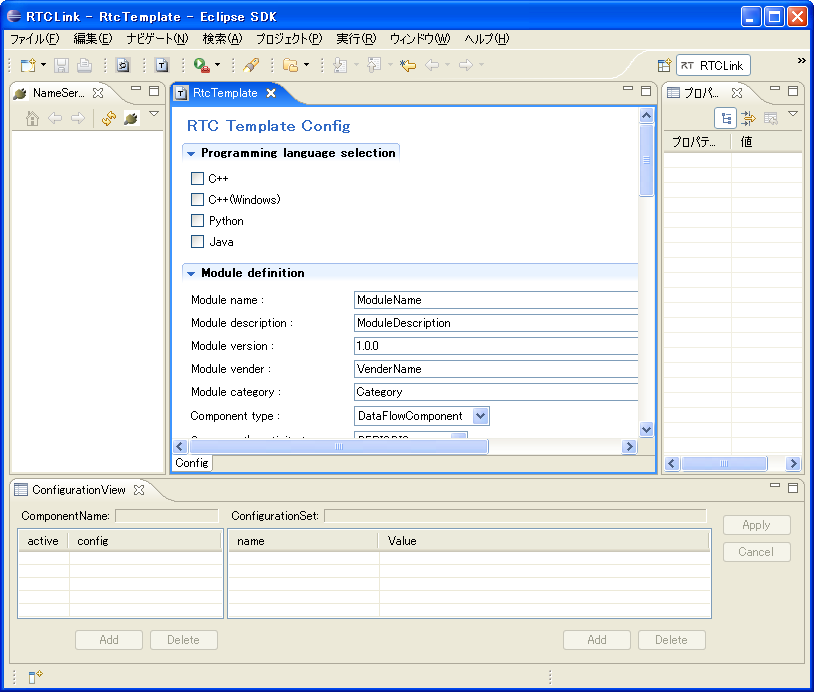Viewport: 814px width, 692px height.
Task: Open the New wizard dropdown arrow
Action: click(x=43, y=65)
